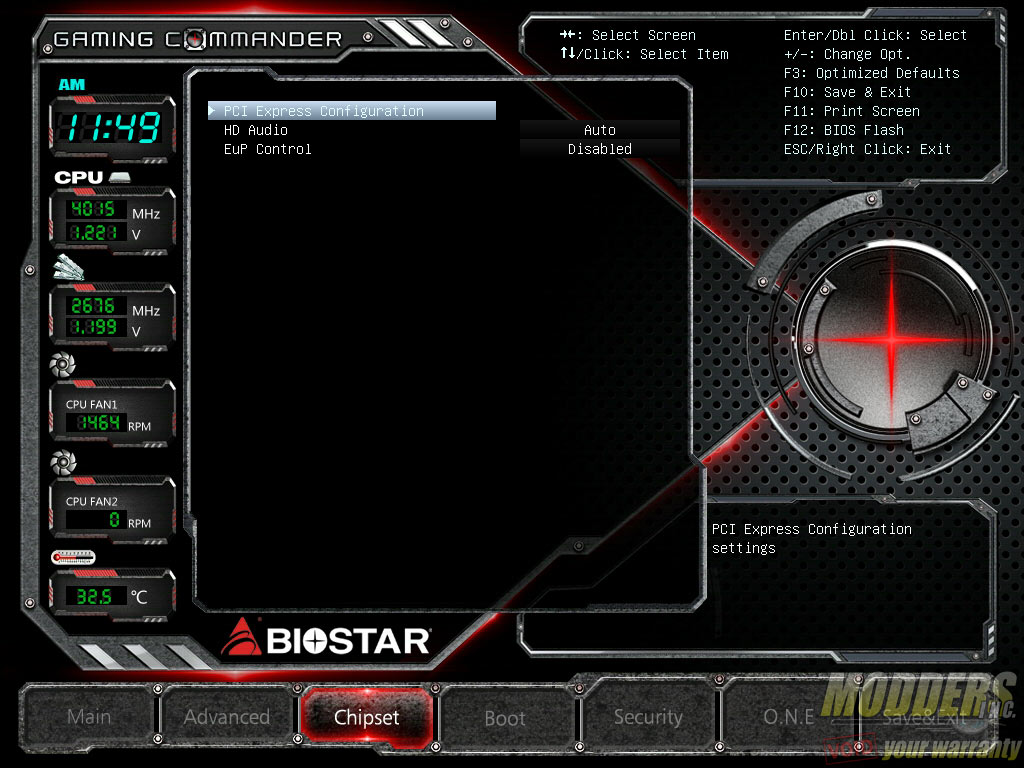Image resolution: width=1024 pixels, height=768 pixels.
Task: Click the +/-: Change Opt. hint
Action: [x=847, y=54]
